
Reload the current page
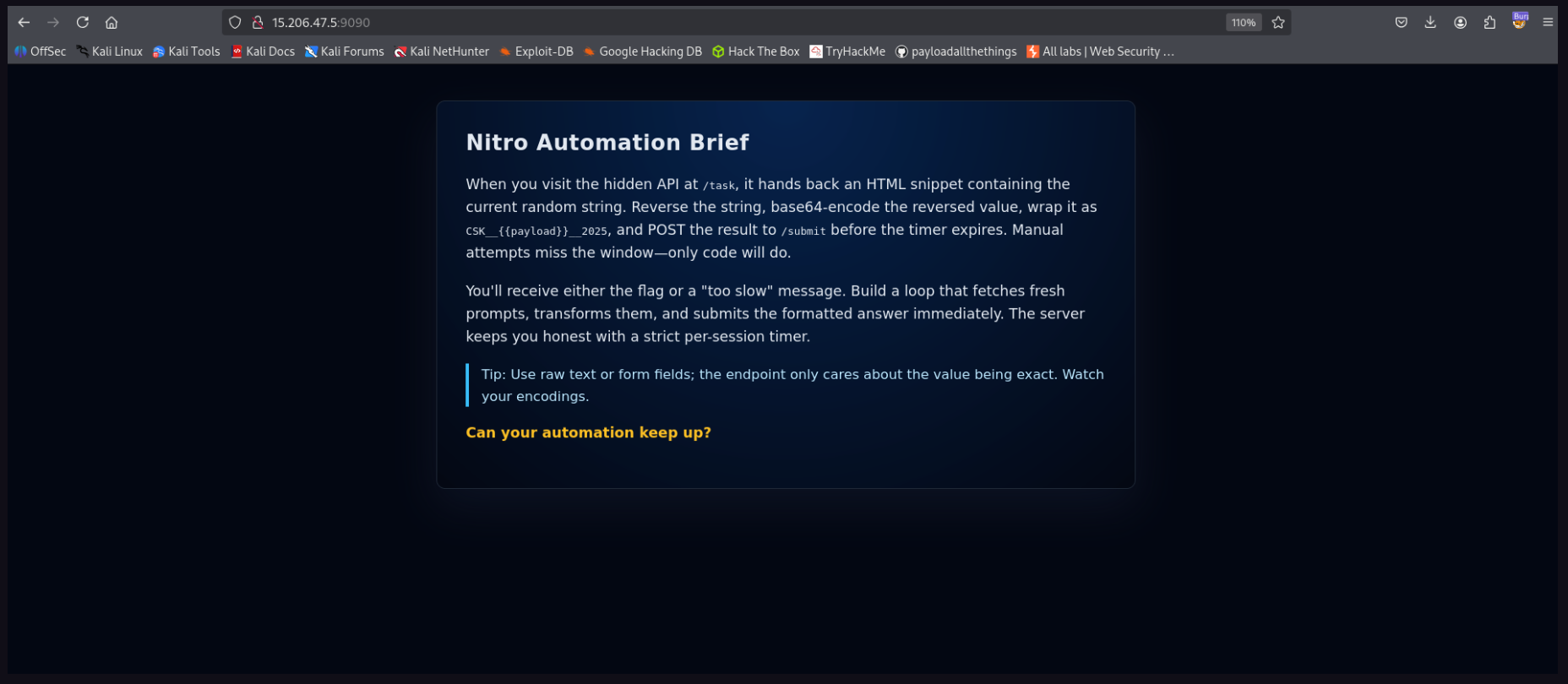pyautogui.click(x=82, y=23)
